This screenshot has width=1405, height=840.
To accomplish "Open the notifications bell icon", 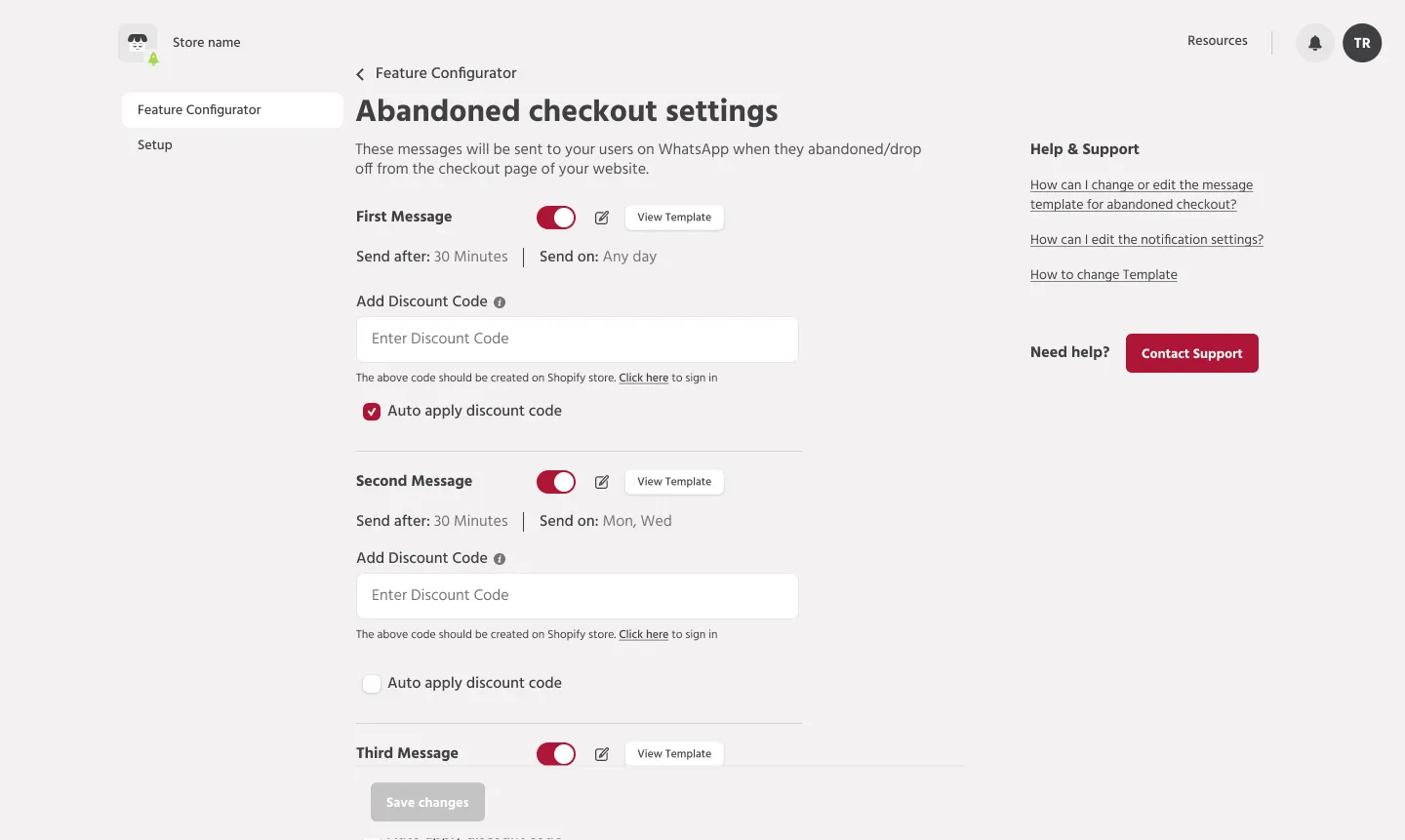I will click(x=1315, y=43).
